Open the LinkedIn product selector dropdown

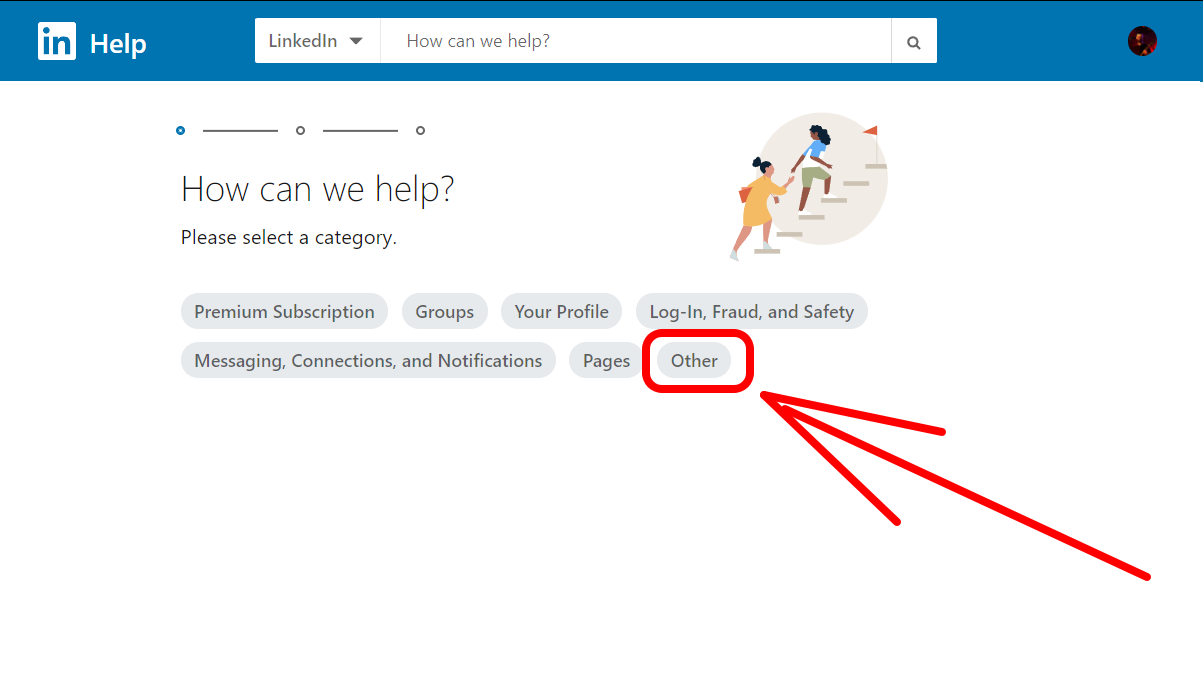[317, 40]
